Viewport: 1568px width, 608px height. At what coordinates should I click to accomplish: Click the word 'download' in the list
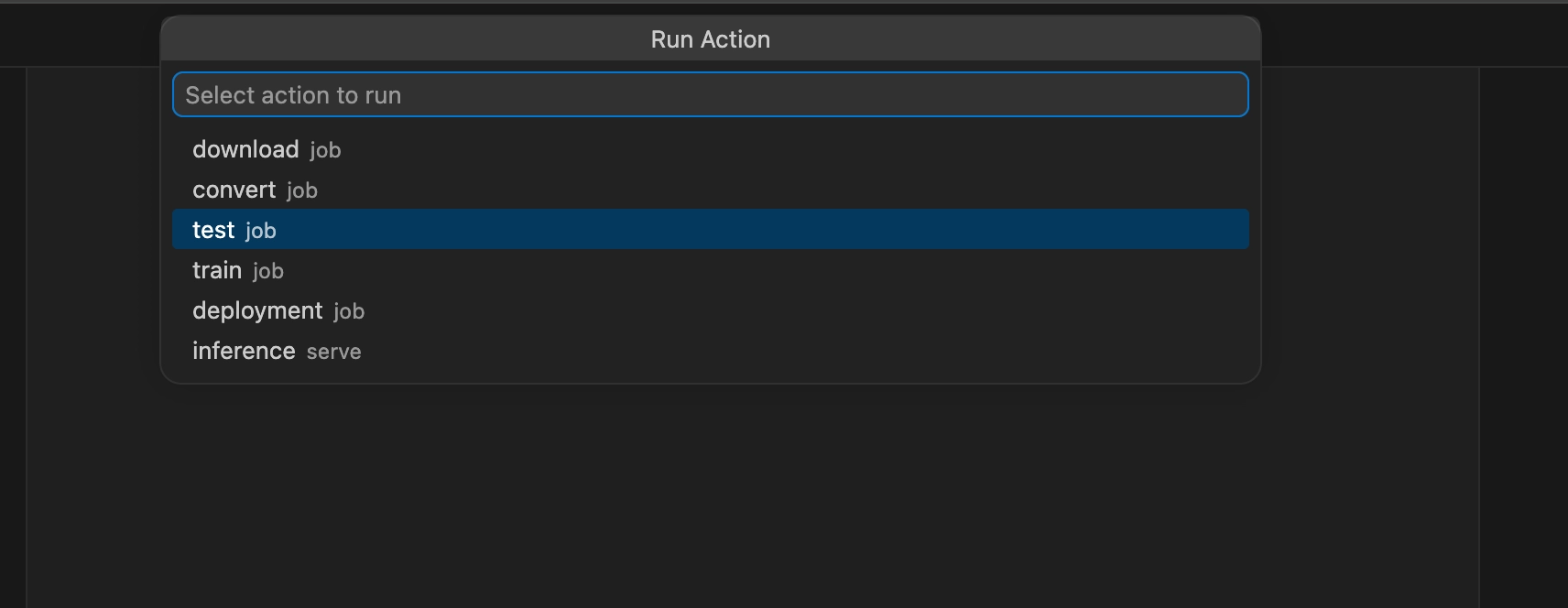[245, 149]
